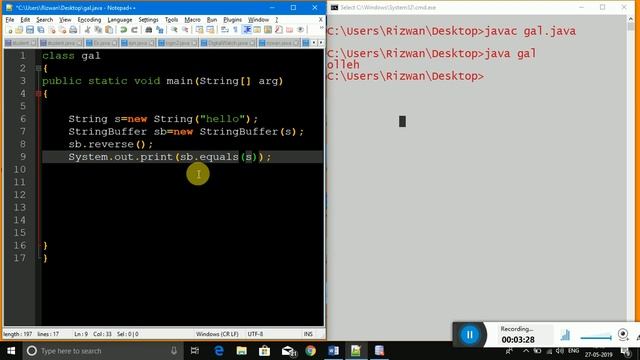Open the Windows Start menu

11,351
